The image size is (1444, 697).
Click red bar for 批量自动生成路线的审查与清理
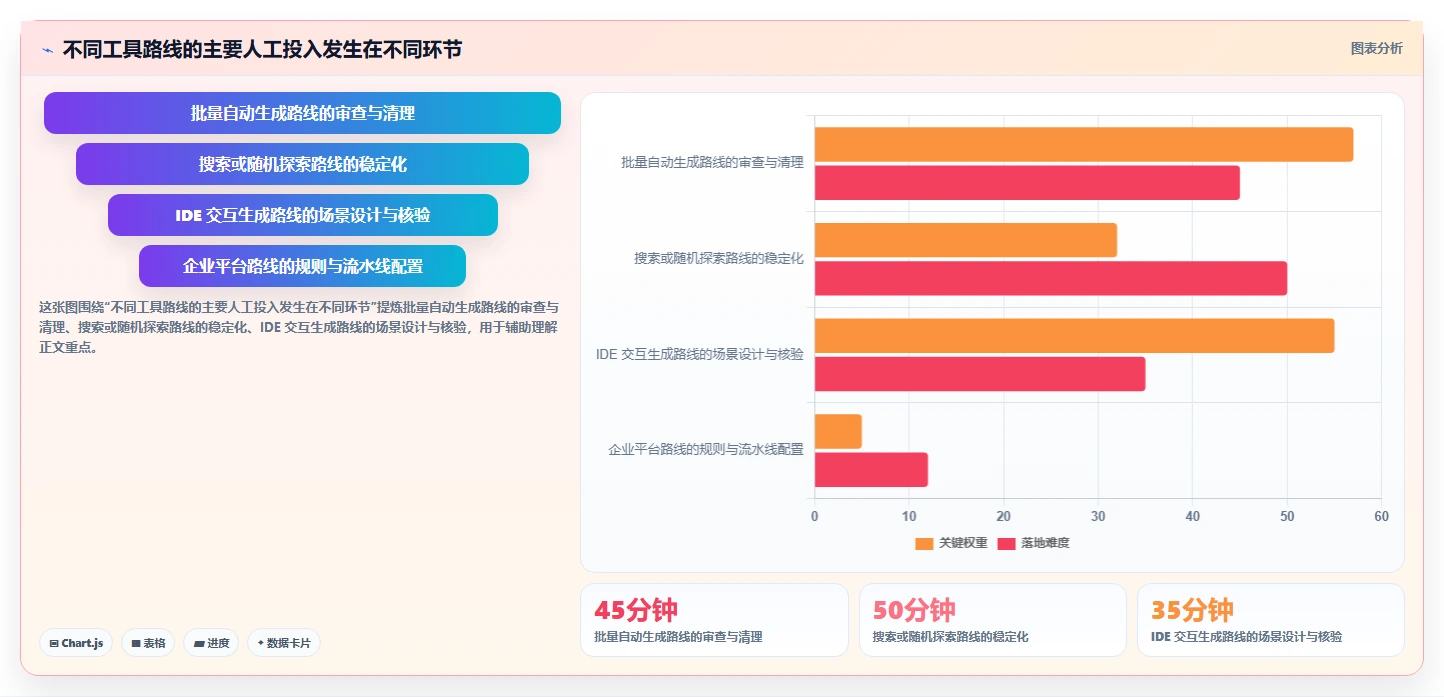(x=1027, y=182)
